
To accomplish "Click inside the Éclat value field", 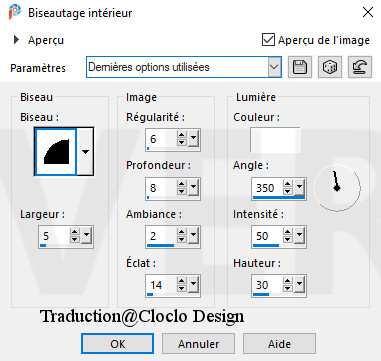I will point(162,285).
